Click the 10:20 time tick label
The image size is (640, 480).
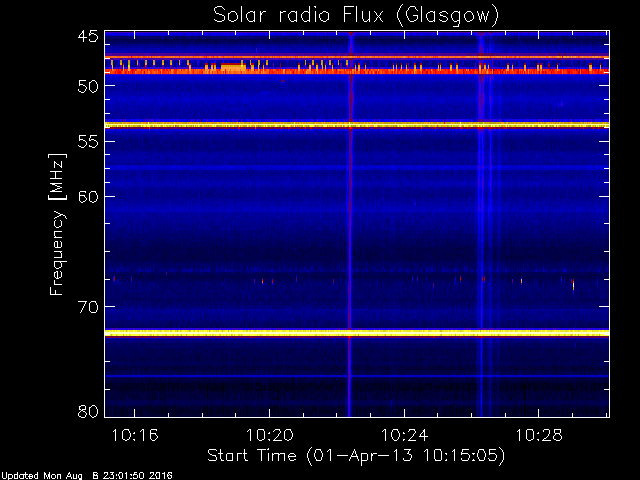(269, 435)
